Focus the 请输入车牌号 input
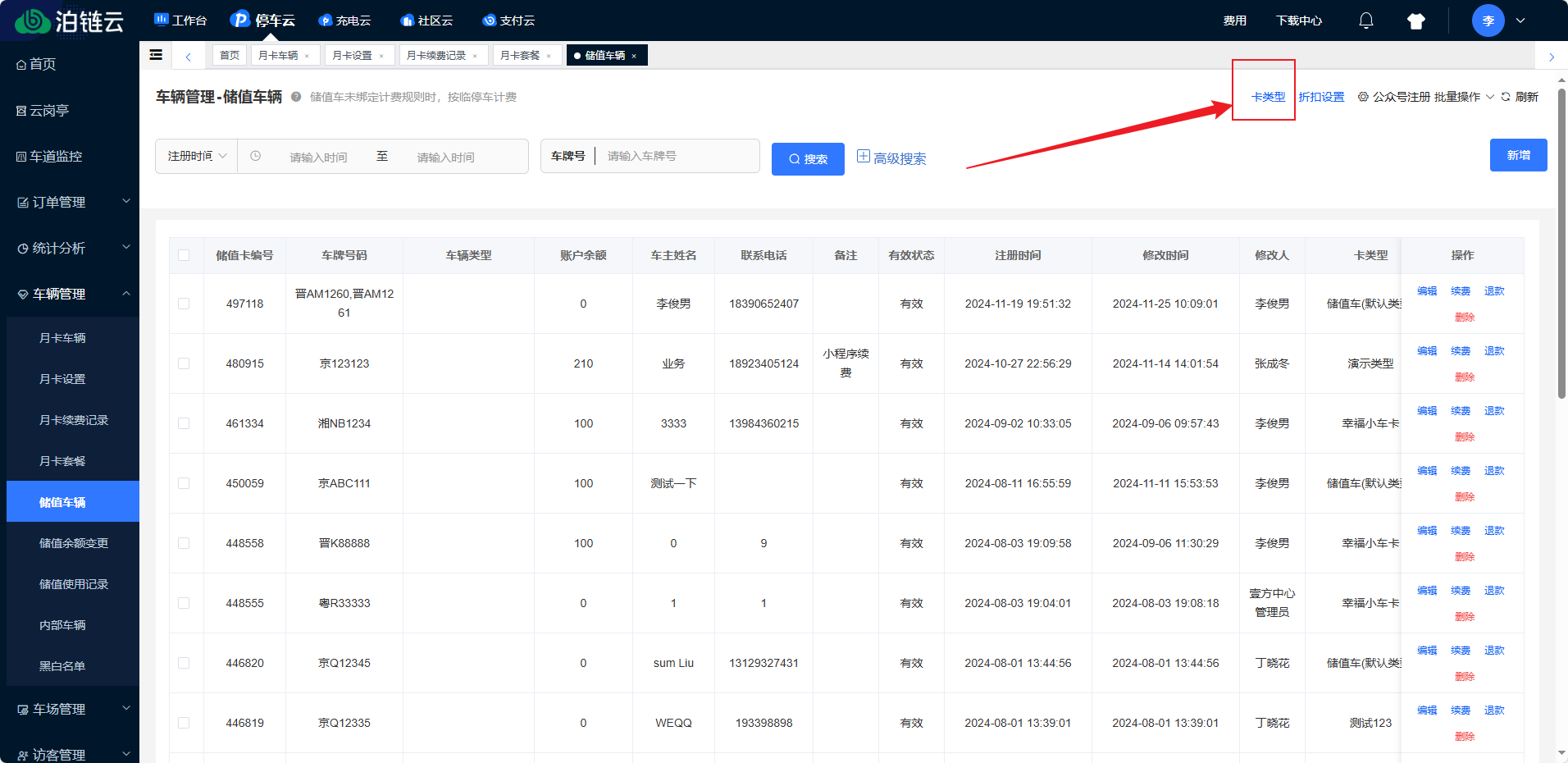The image size is (1568, 763). pyautogui.click(x=679, y=156)
